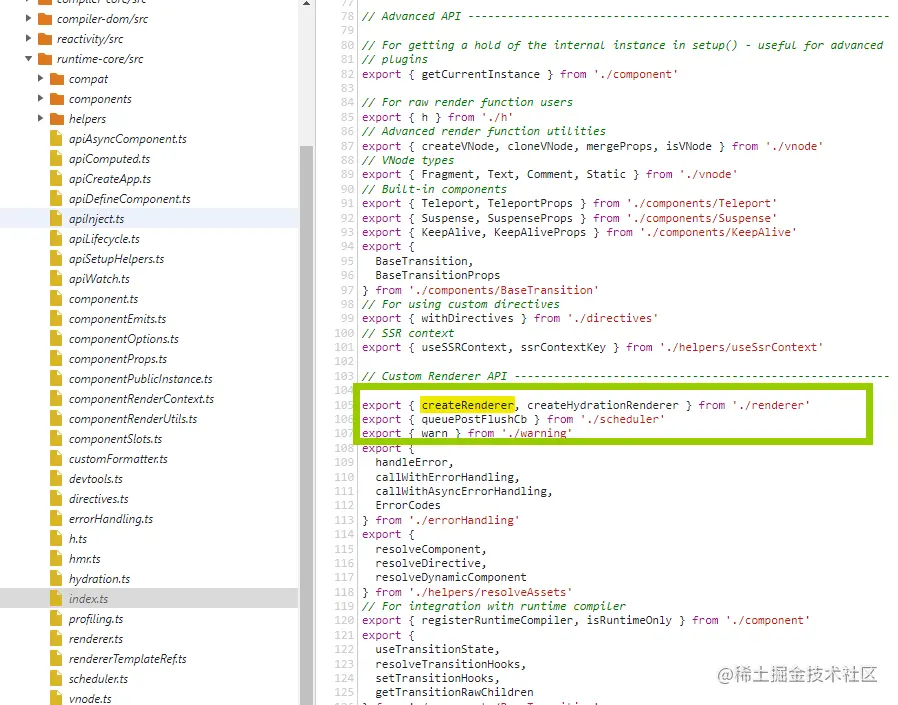Viewport: 898px width, 705px height.
Task: Click the components folder icon
Action: (x=57, y=99)
